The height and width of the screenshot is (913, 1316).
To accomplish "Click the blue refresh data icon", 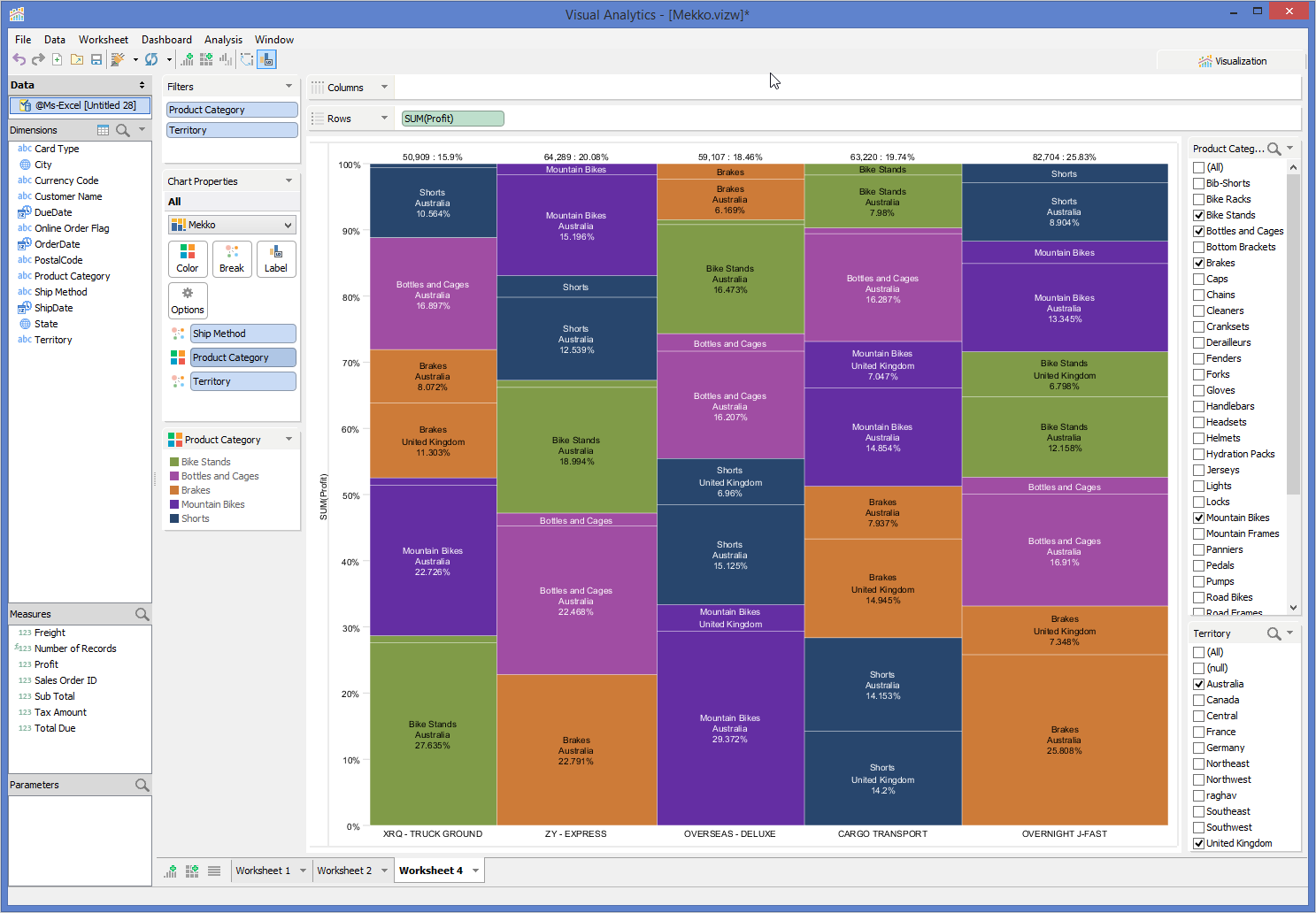I will pyautogui.click(x=151, y=59).
